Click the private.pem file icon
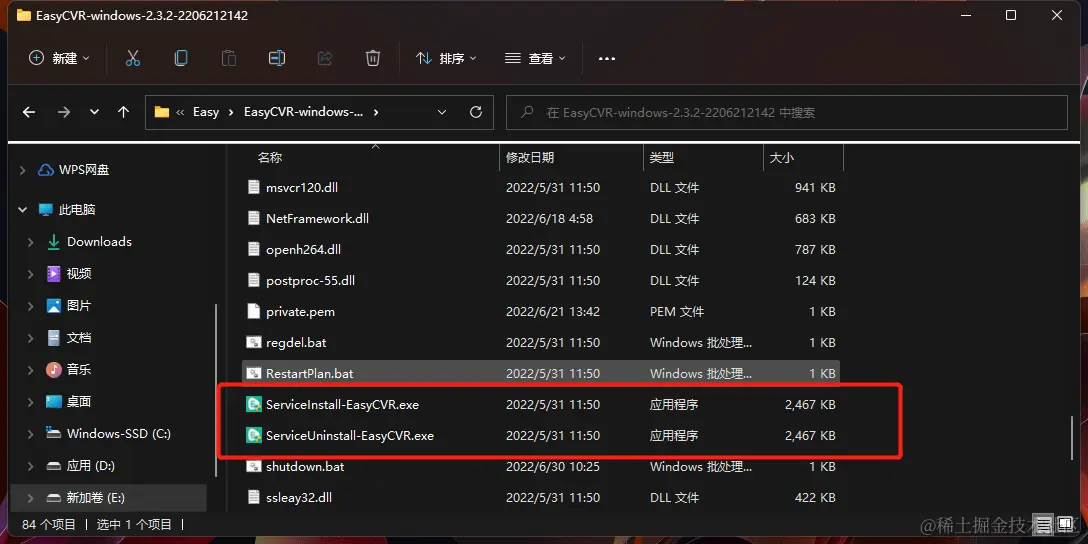 [253, 312]
